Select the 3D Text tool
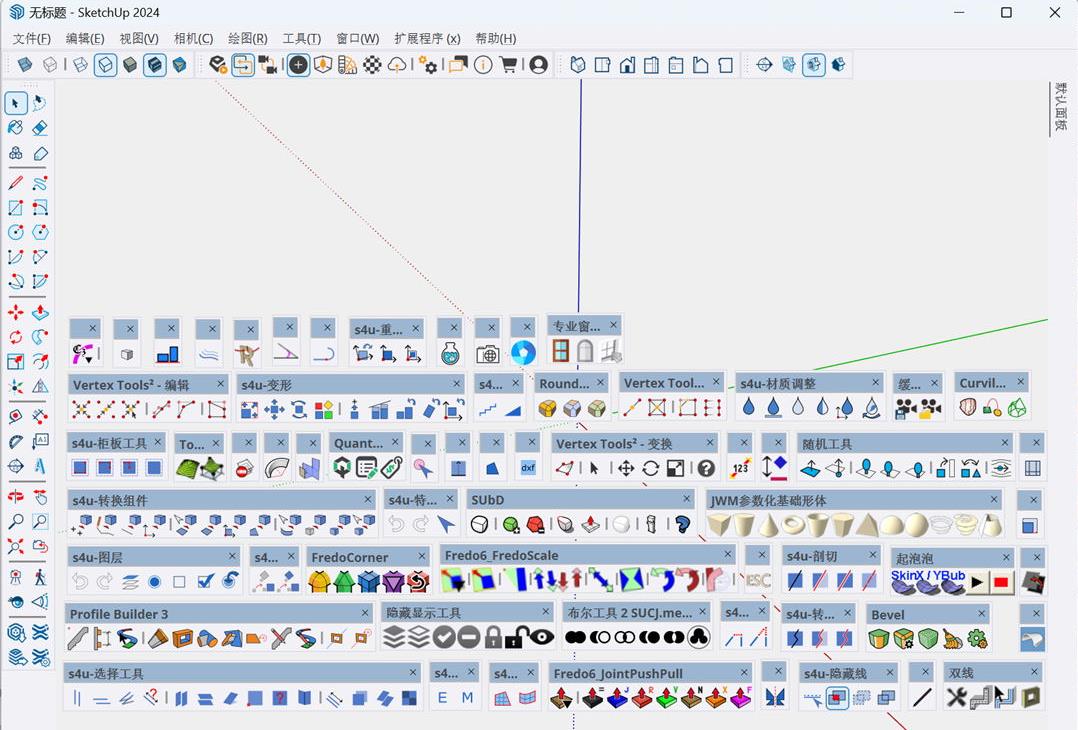The width and height of the screenshot is (1078, 730). point(40,467)
